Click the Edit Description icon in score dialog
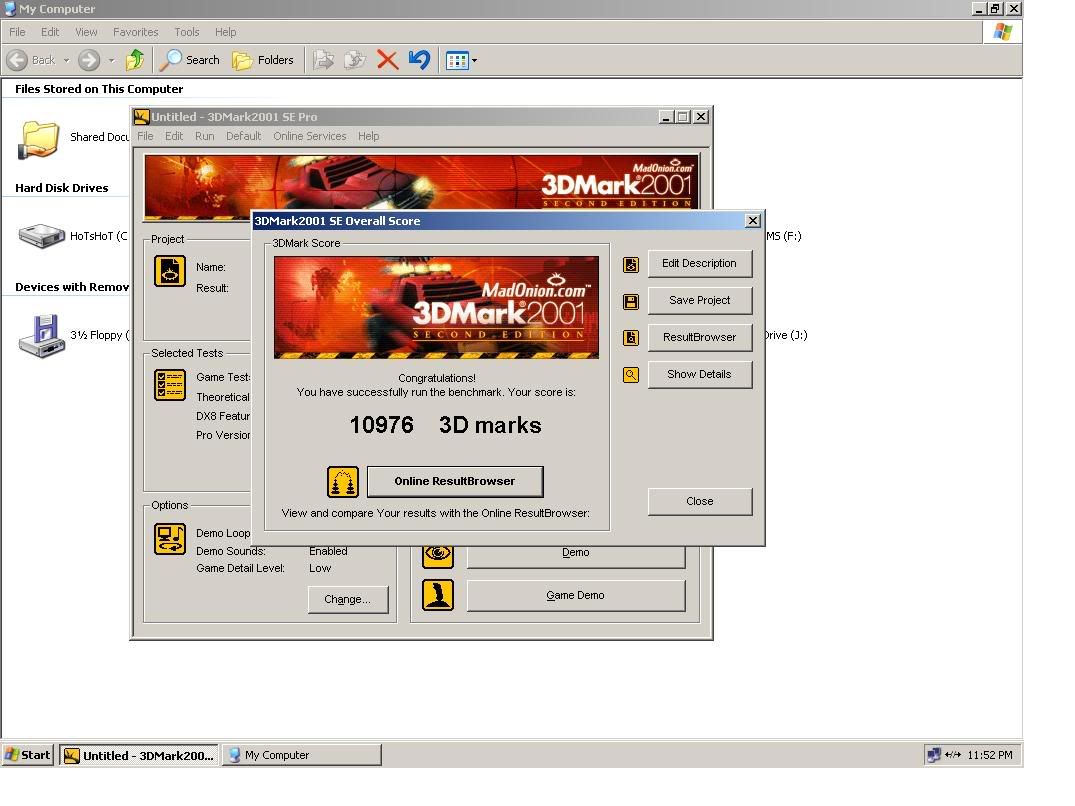Screen dimensions: 1075x806 (x=631, y=265)
